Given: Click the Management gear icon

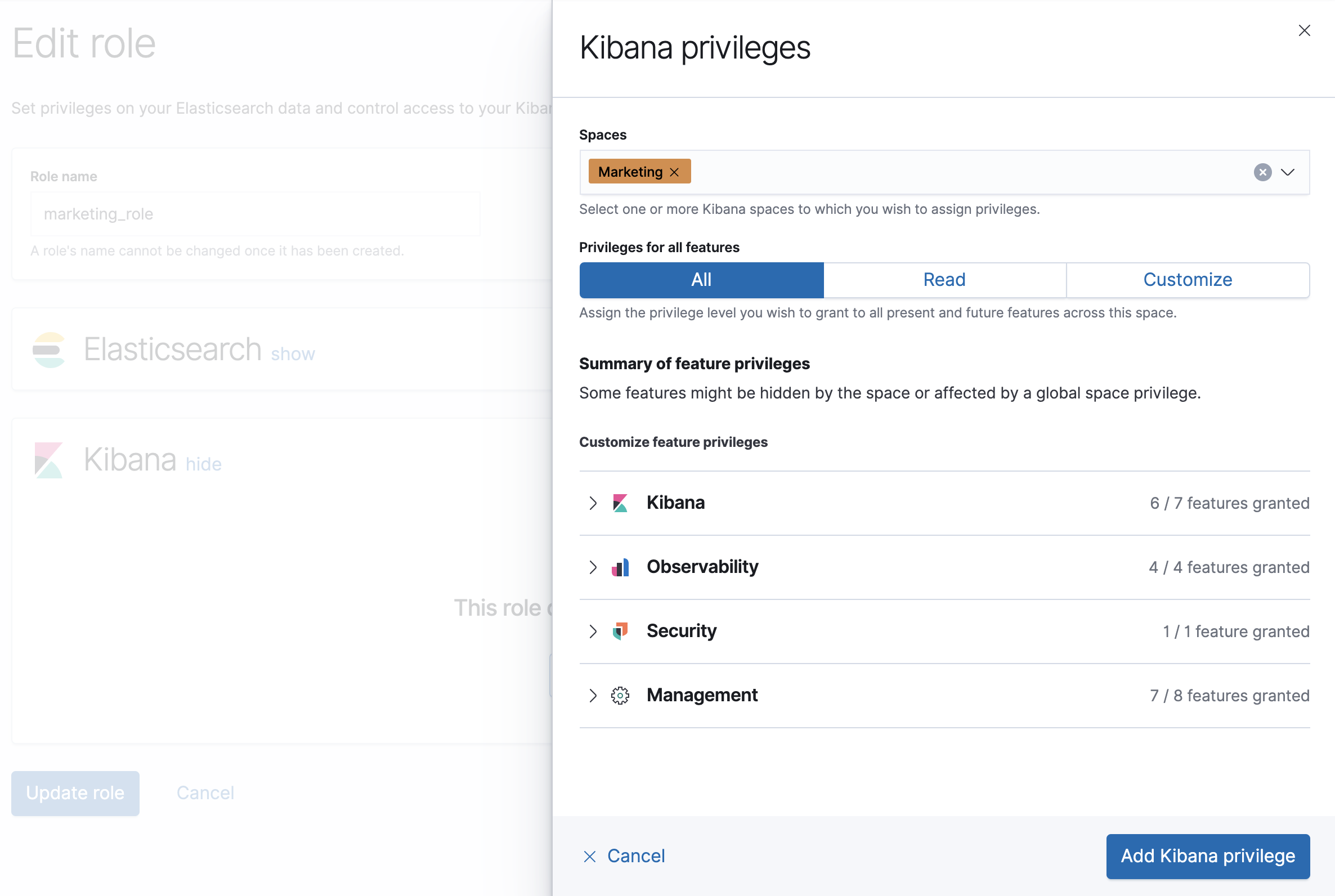Looking at the screenshot, I should click(620, 696).
